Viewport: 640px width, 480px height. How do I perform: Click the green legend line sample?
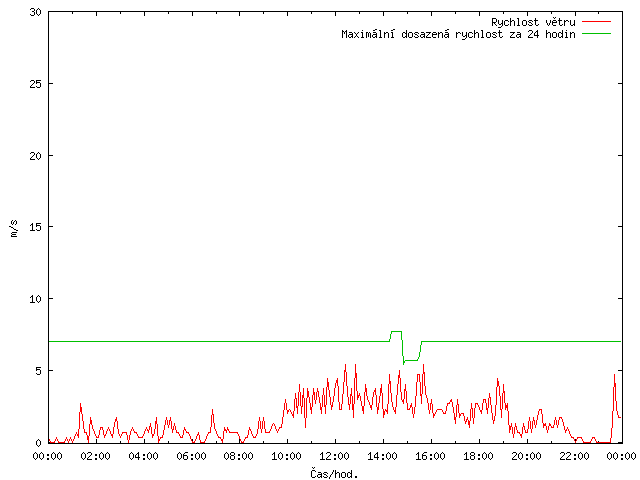[596, 33]
